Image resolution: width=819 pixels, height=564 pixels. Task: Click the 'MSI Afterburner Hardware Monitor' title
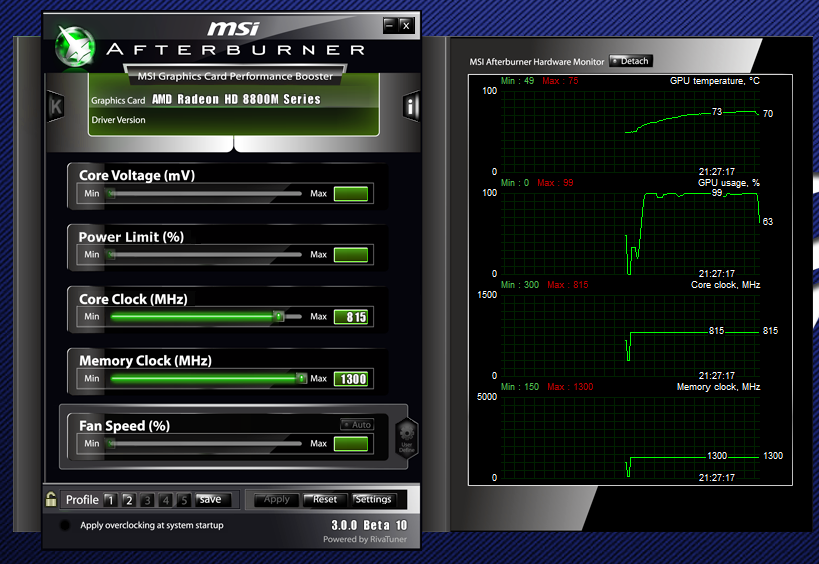click(536, 62)
